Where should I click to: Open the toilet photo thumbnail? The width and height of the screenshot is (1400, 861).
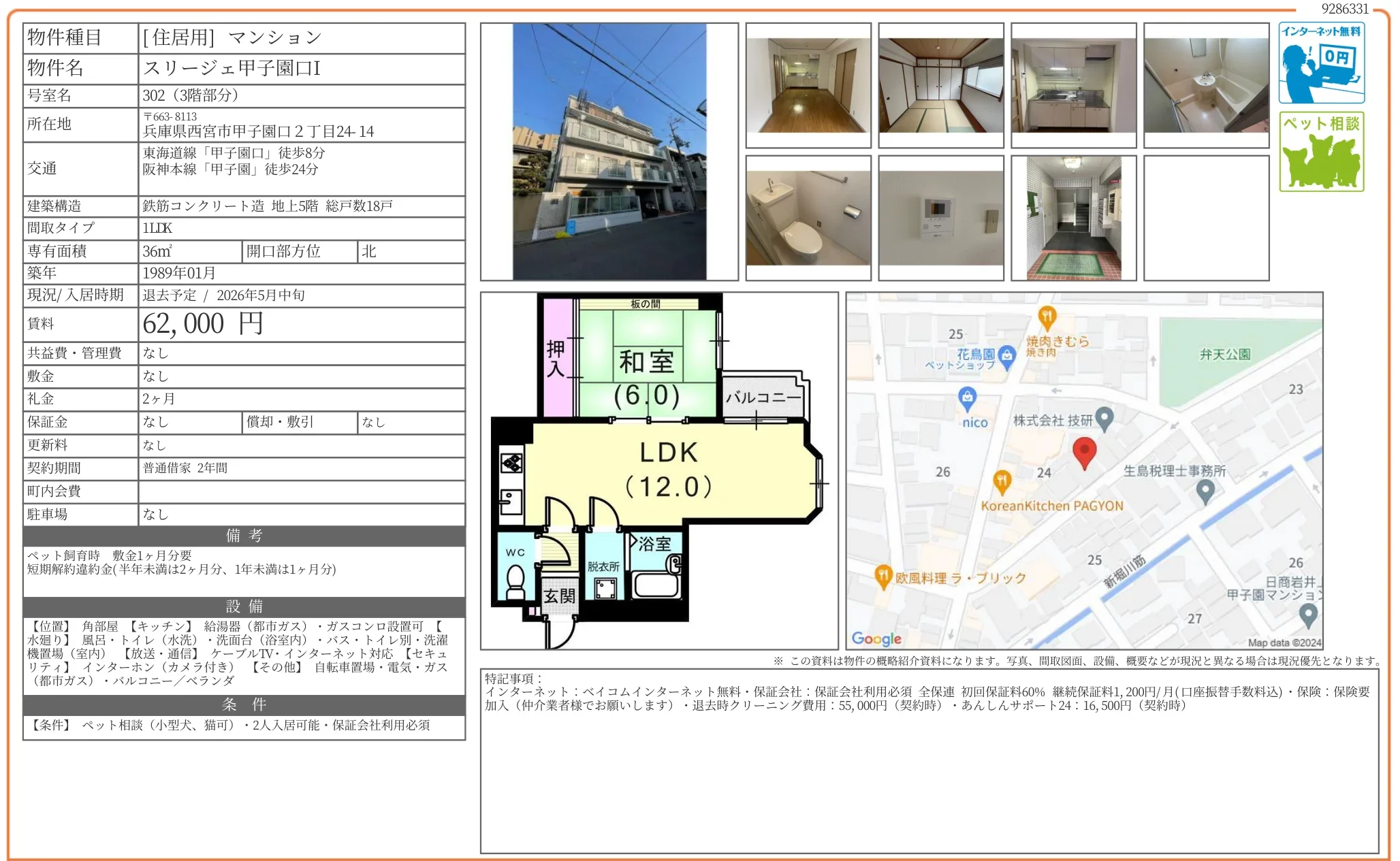pyautogui.click(x=808, y=218)
